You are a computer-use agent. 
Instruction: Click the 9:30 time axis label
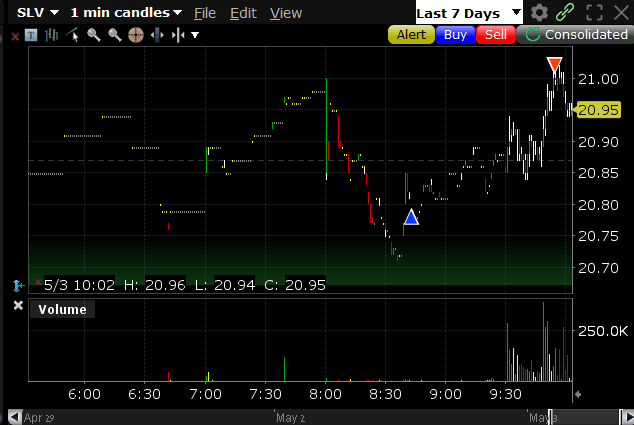[505, 394]
